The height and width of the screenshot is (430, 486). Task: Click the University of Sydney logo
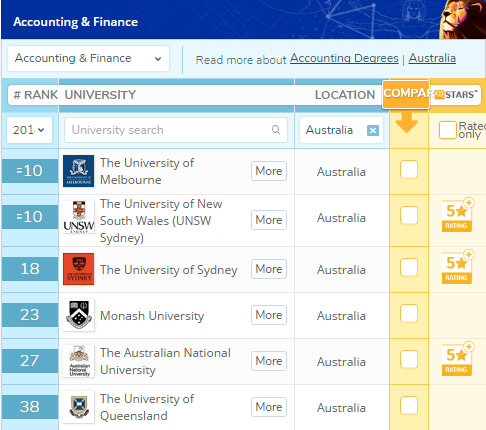click(x=78, y=269)
